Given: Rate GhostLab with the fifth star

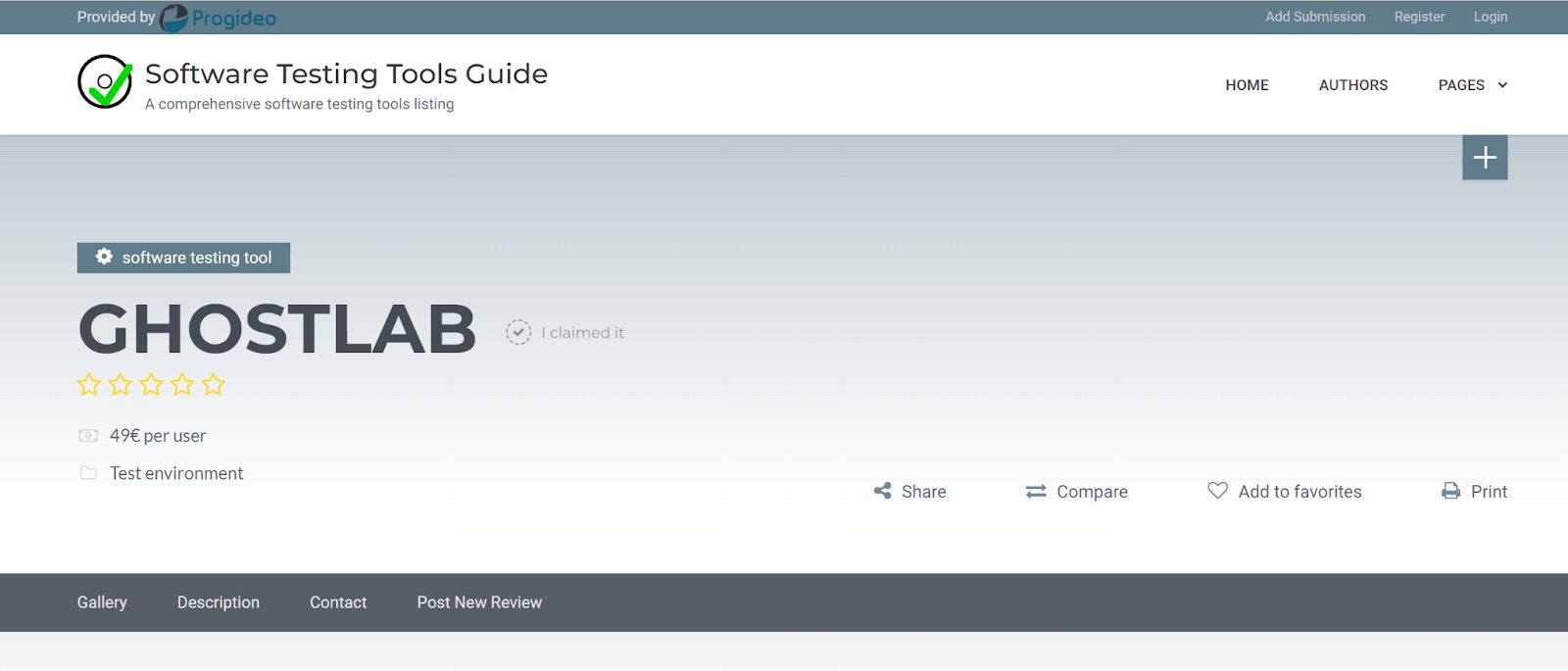Looking at the screenshot, I should click(x=213, y=385).
